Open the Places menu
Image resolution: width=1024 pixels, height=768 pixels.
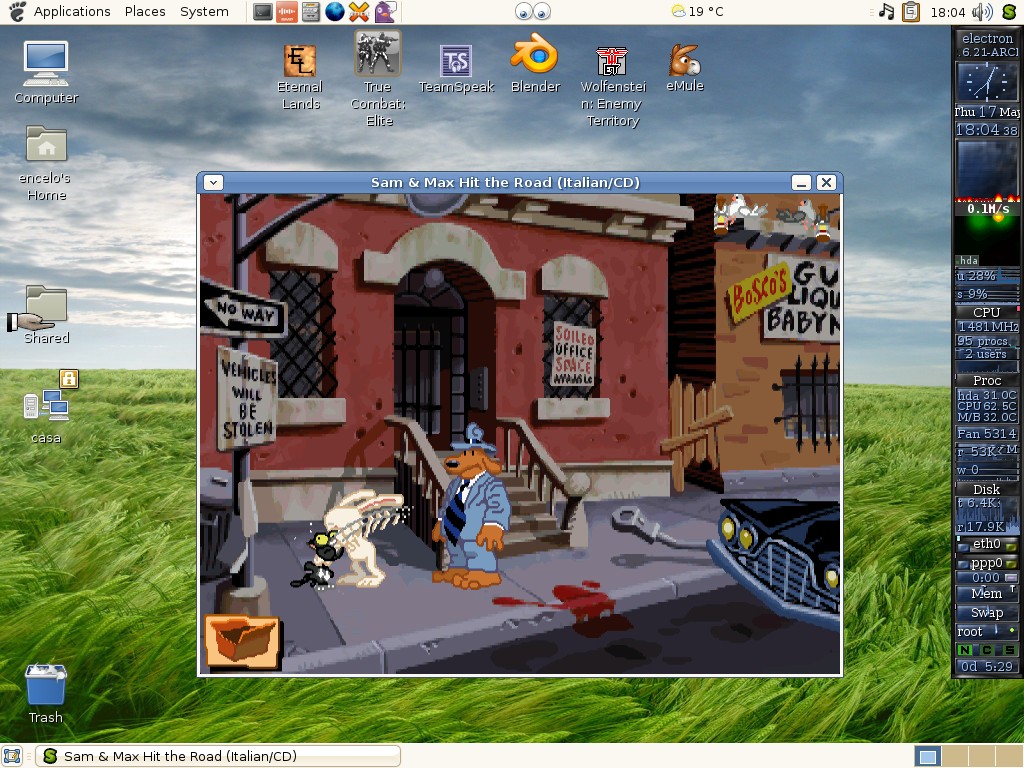pos(145,12)
